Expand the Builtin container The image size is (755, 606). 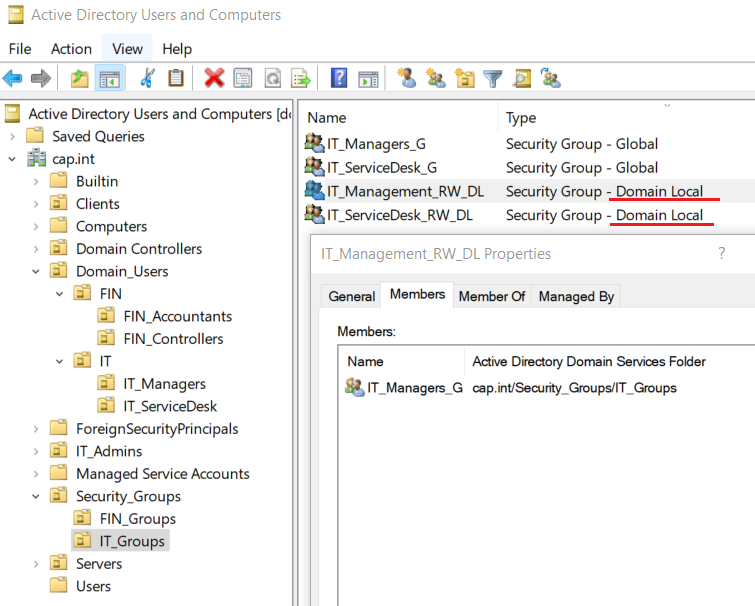point(36,181)
